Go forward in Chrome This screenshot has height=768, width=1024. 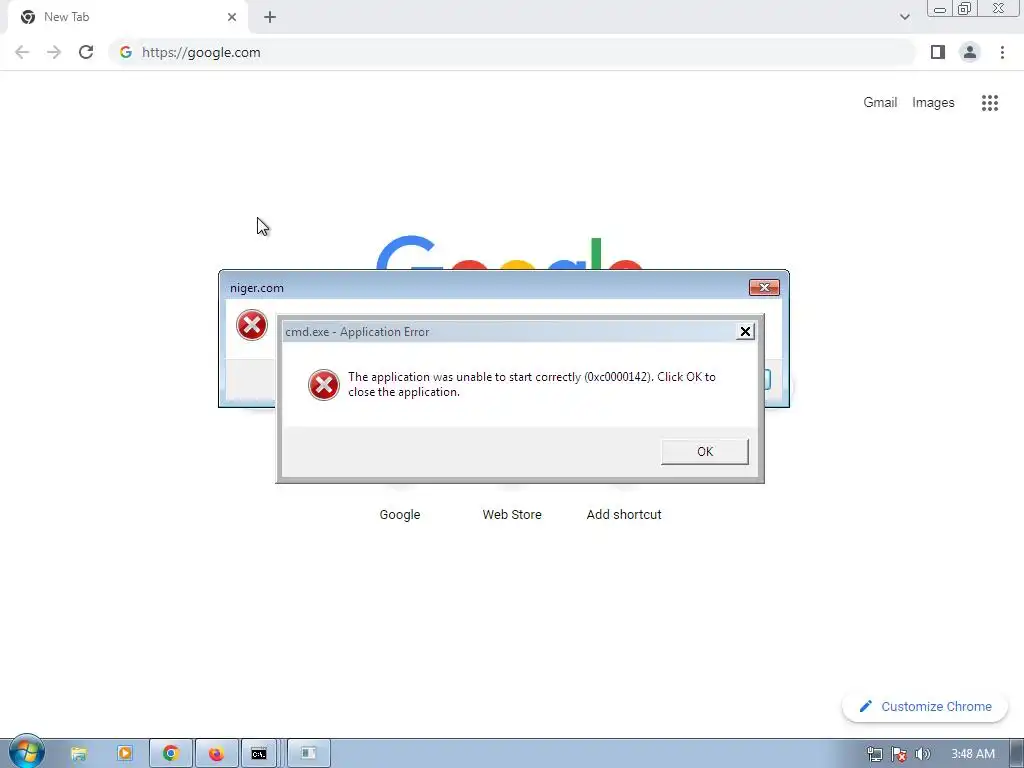(54, 52)
